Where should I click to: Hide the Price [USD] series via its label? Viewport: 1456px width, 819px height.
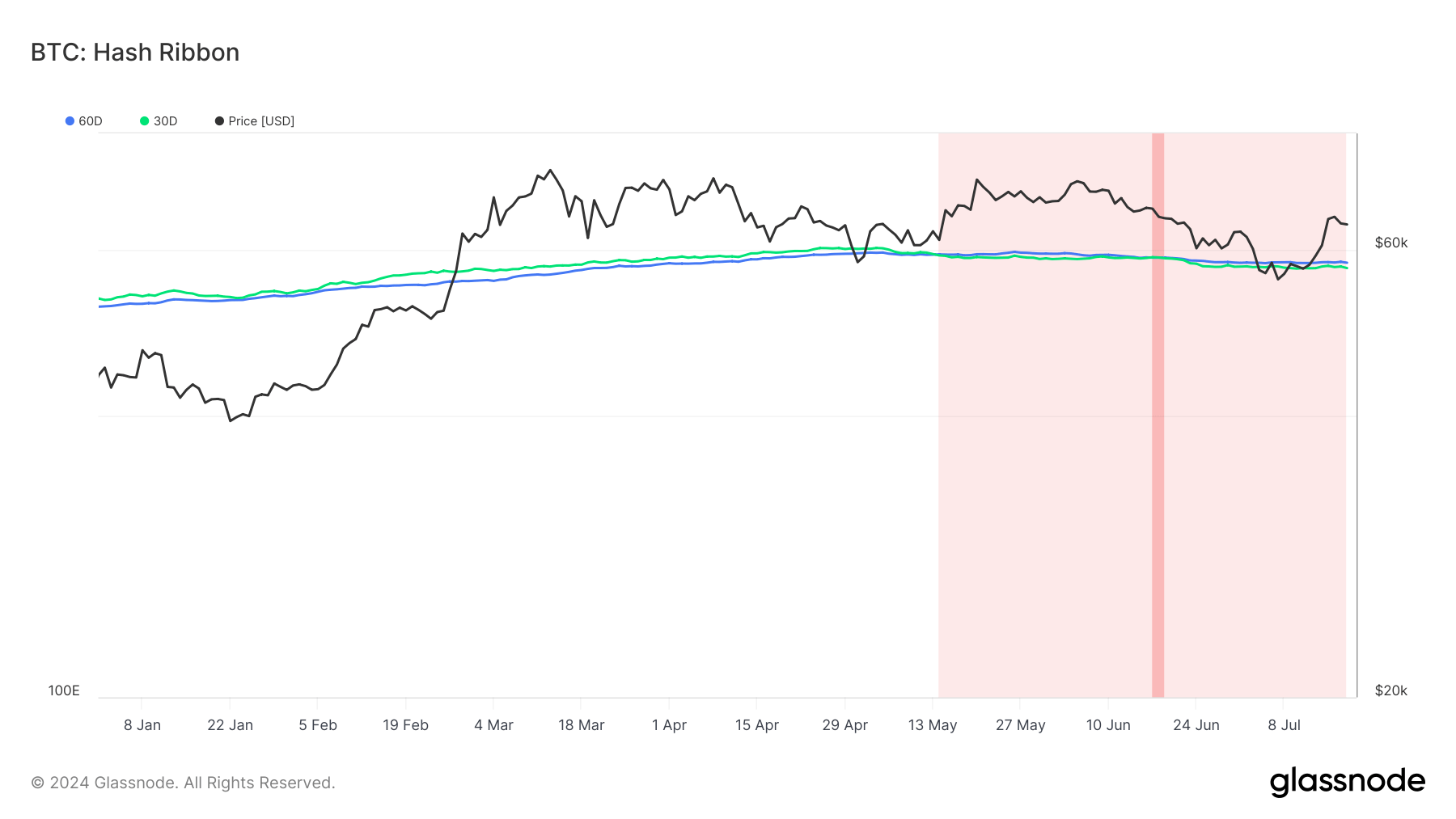click(261, 121)
